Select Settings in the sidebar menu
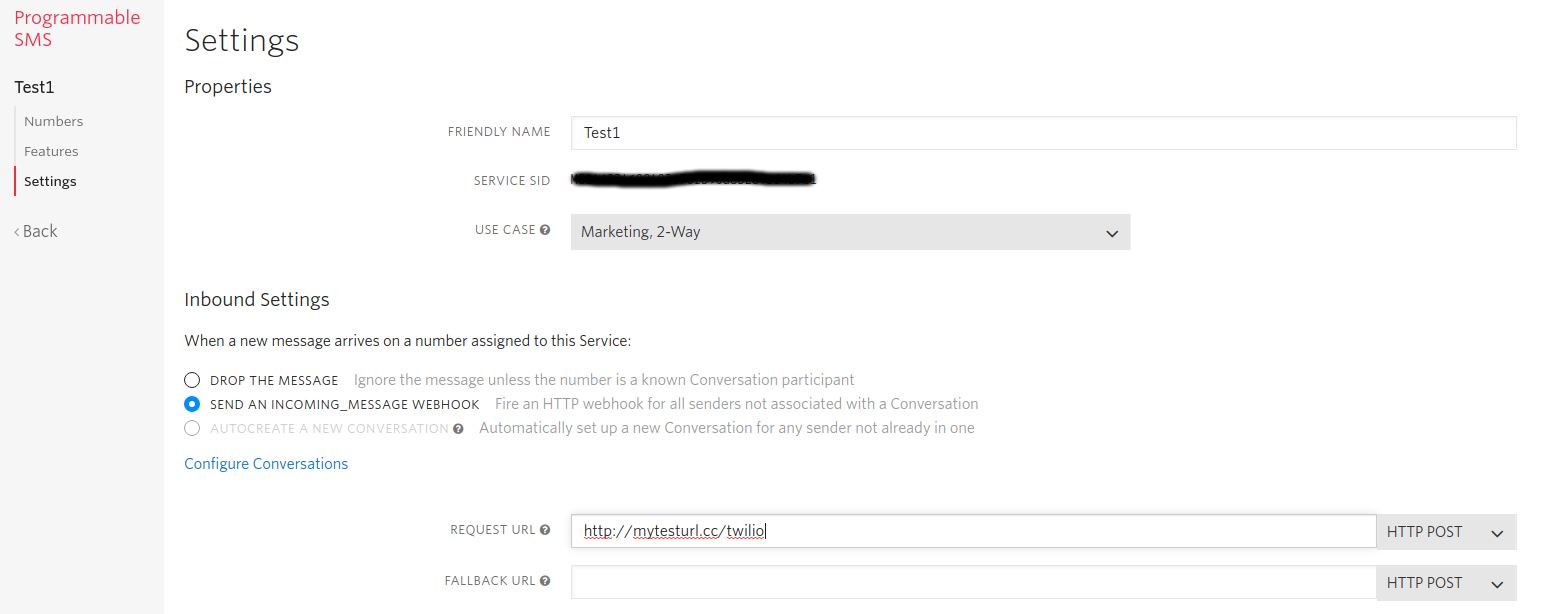Viewport: 1548px width, 614px height. tap(50, 181)
